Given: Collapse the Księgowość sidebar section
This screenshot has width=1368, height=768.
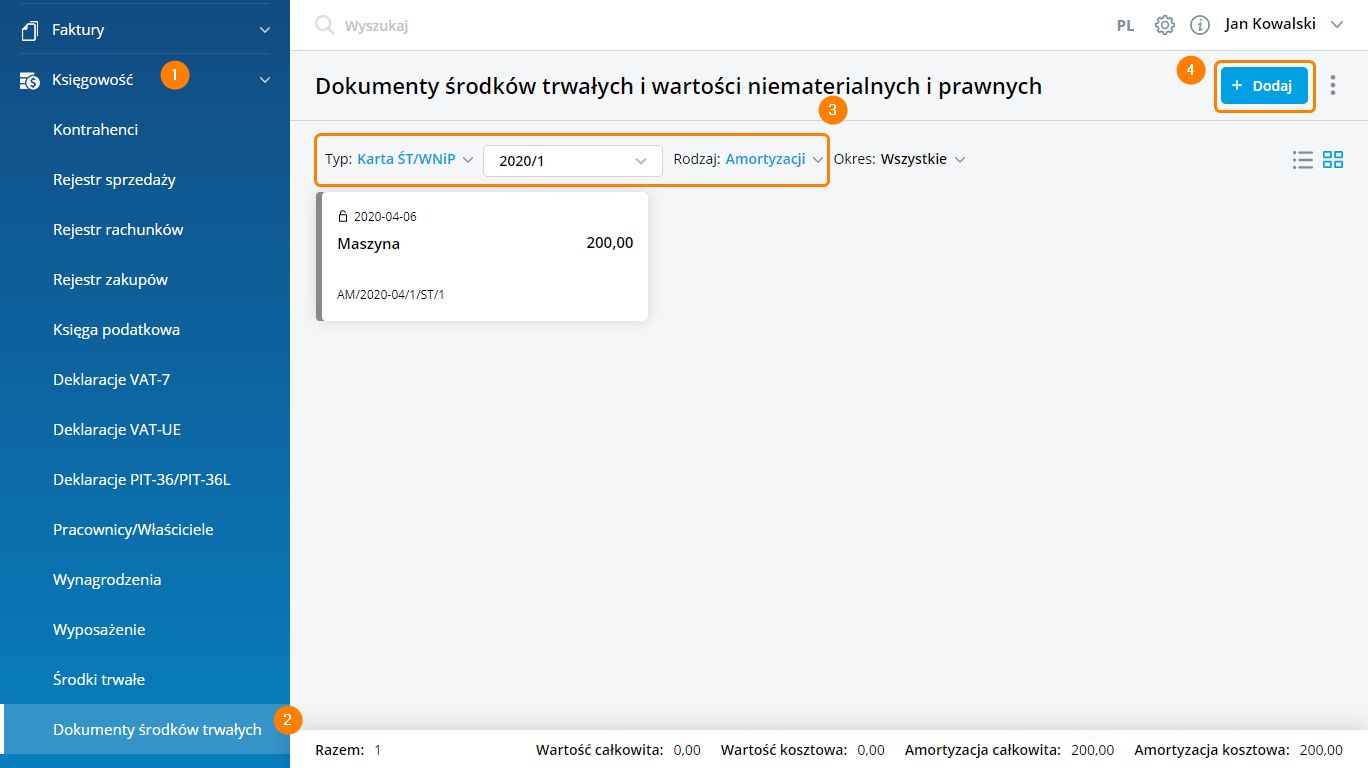Looking at the screenshot, I should pyautogui.click(x=265, y=80).
